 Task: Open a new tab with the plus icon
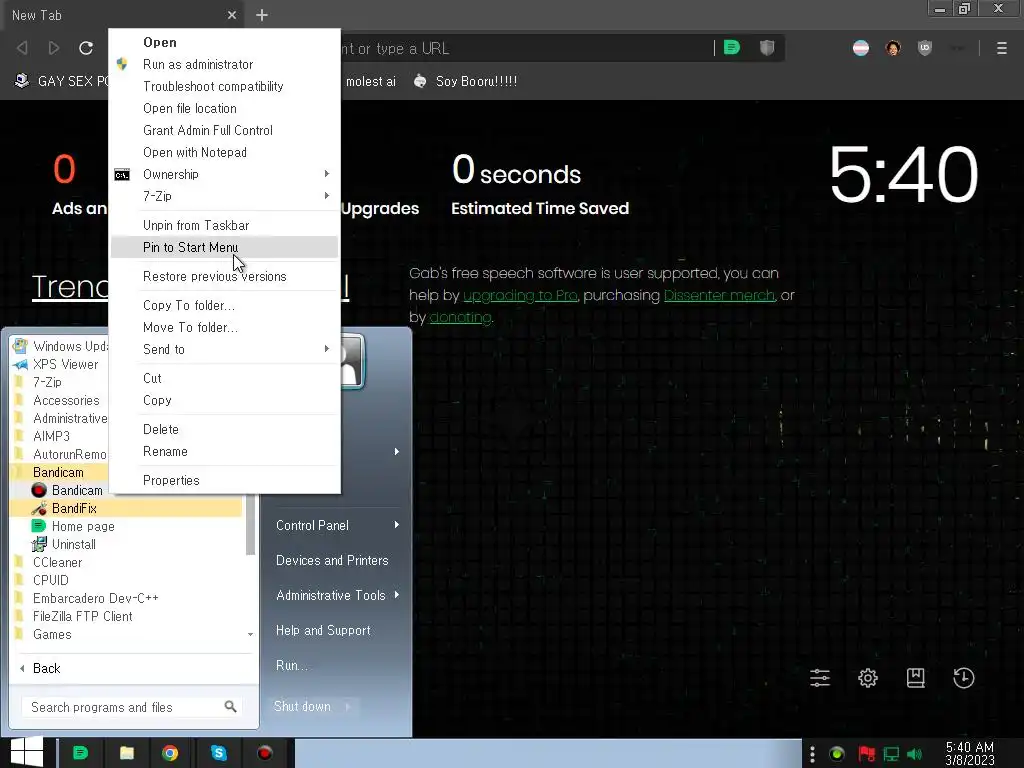tap(262, 15)
